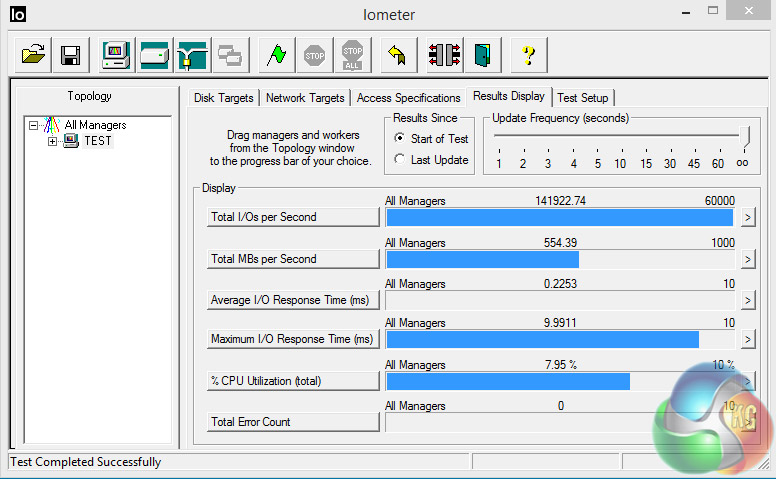Open the help question mark icon
This screenshot has width=776, height=479.
(x=528, y=55)
